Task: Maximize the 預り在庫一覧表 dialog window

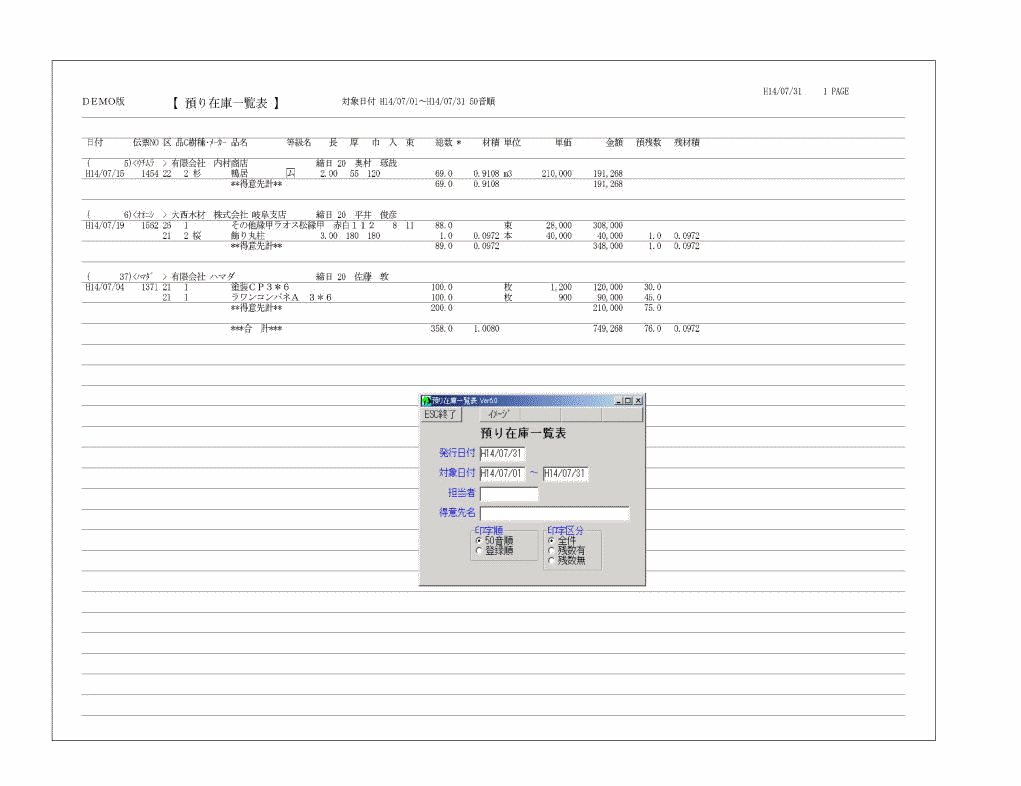Action: [628, 400]
